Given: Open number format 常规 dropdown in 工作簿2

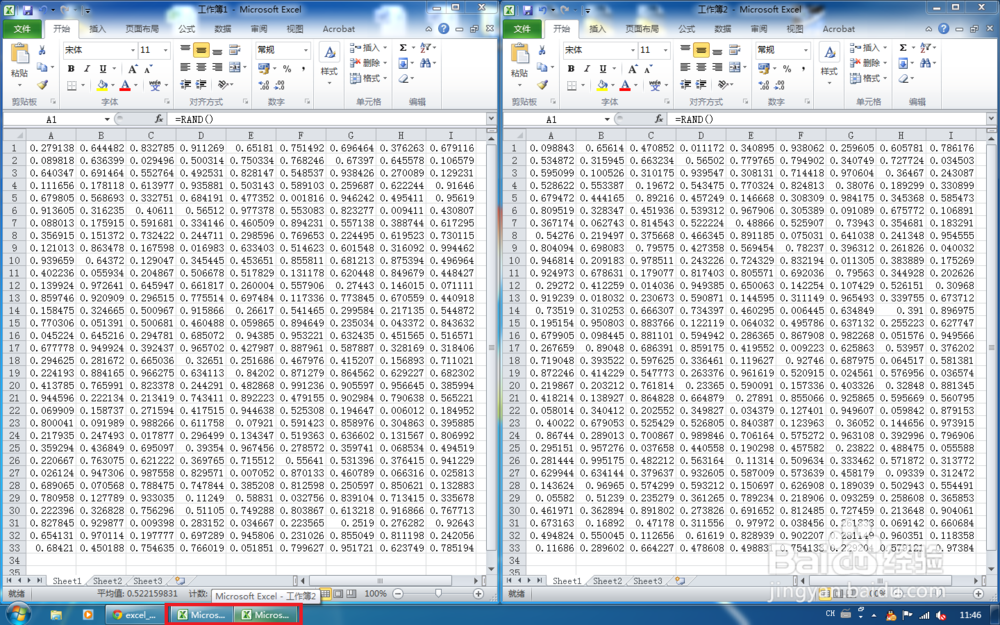Looking at the screenshot, I should click(805, 50).
